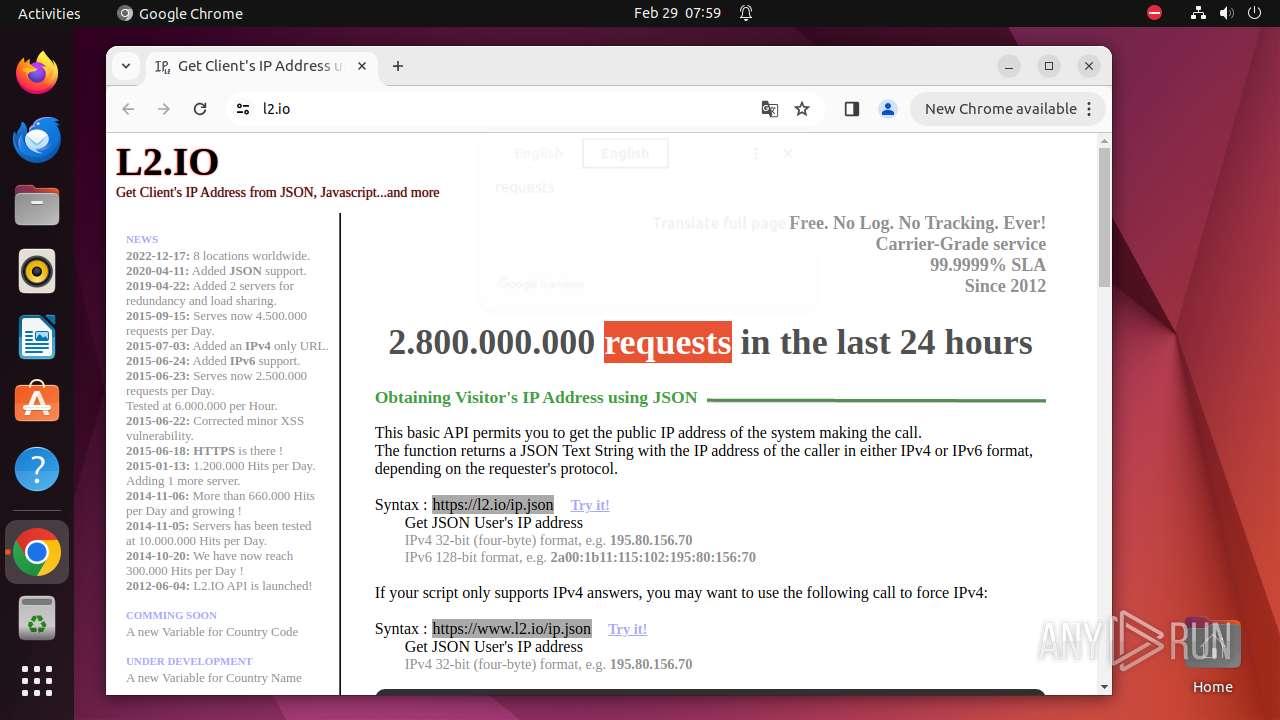Open the Home folder icon on the desktop
Viewport: 1280px width, 720px height.
pyautogui.click(x=1213, y=656)
